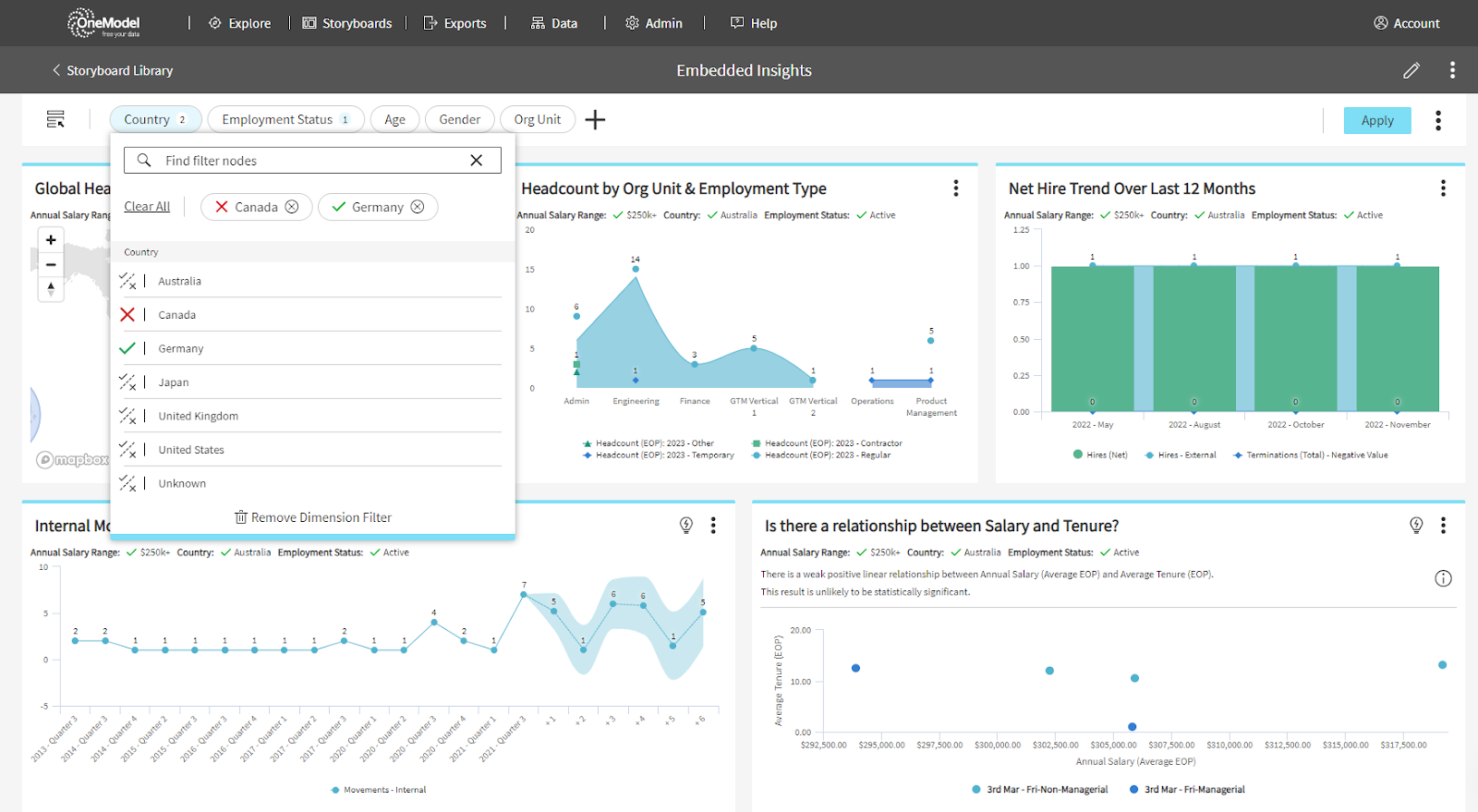Click the Clear All link
Viewport: 1478px width, 812px height.
point(147,207)
